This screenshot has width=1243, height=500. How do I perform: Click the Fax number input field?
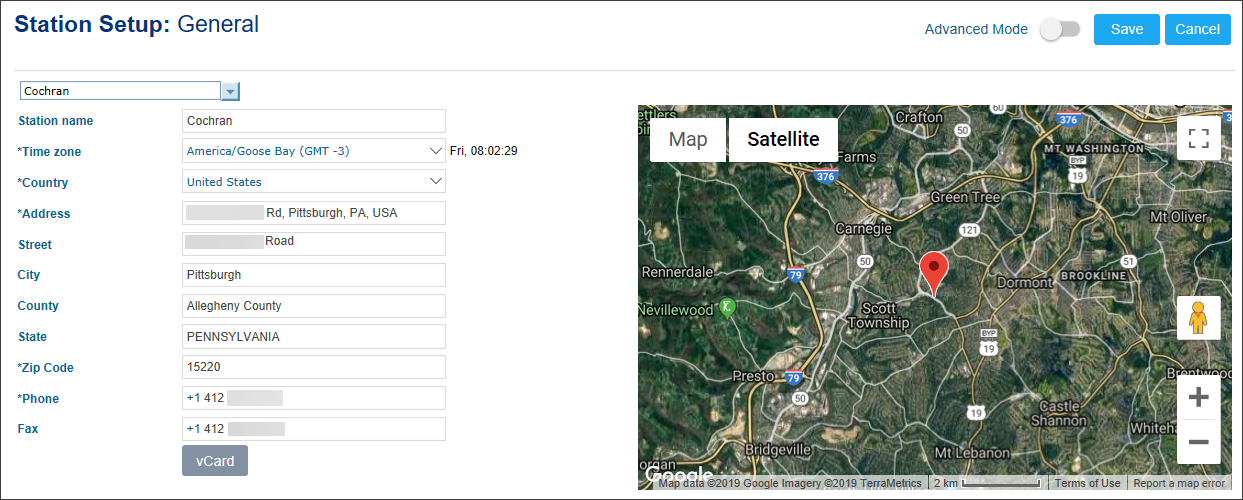tap(314, 429)
